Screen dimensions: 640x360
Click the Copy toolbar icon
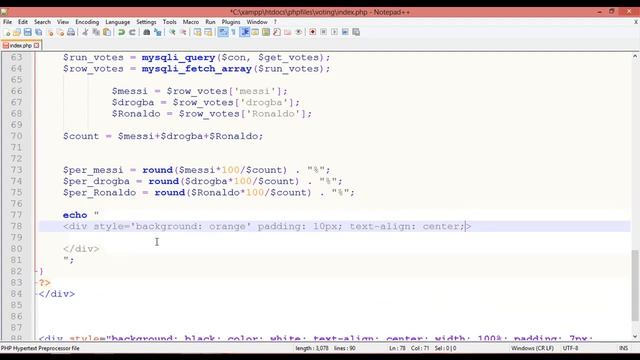tap(96, 32)
